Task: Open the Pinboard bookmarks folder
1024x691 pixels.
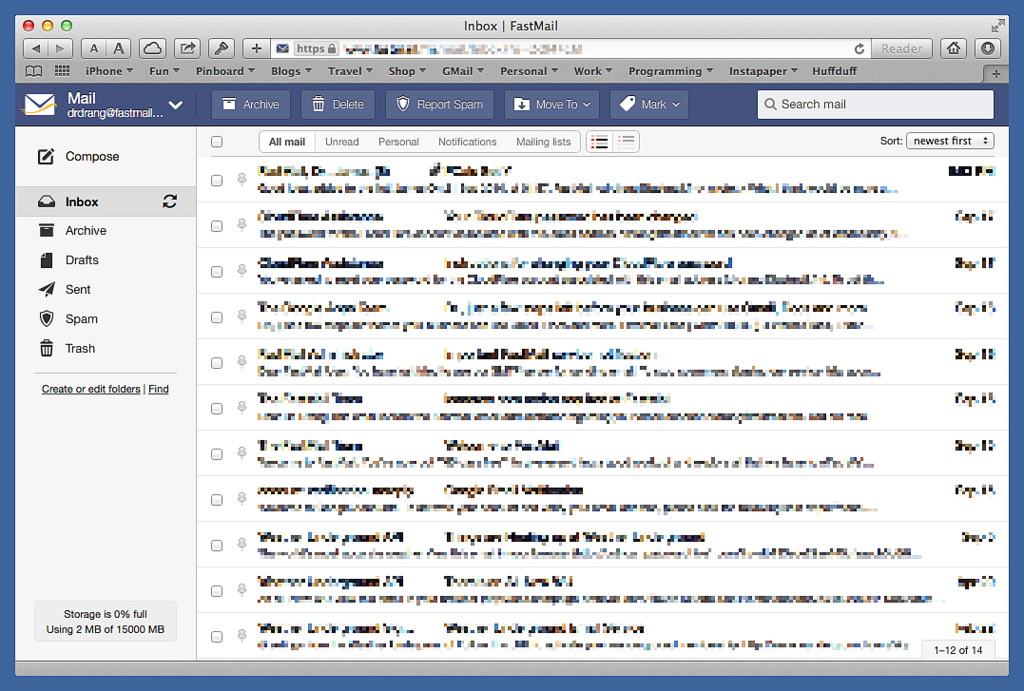Action: click(225, 71)
